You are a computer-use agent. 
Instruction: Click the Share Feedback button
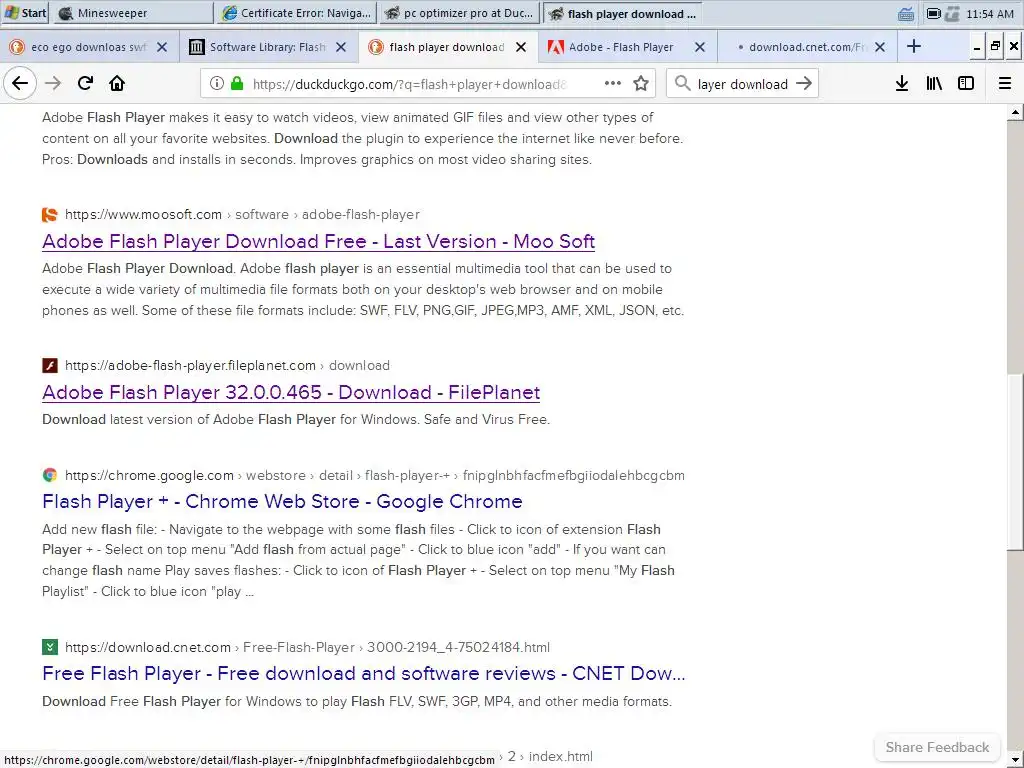937,747
